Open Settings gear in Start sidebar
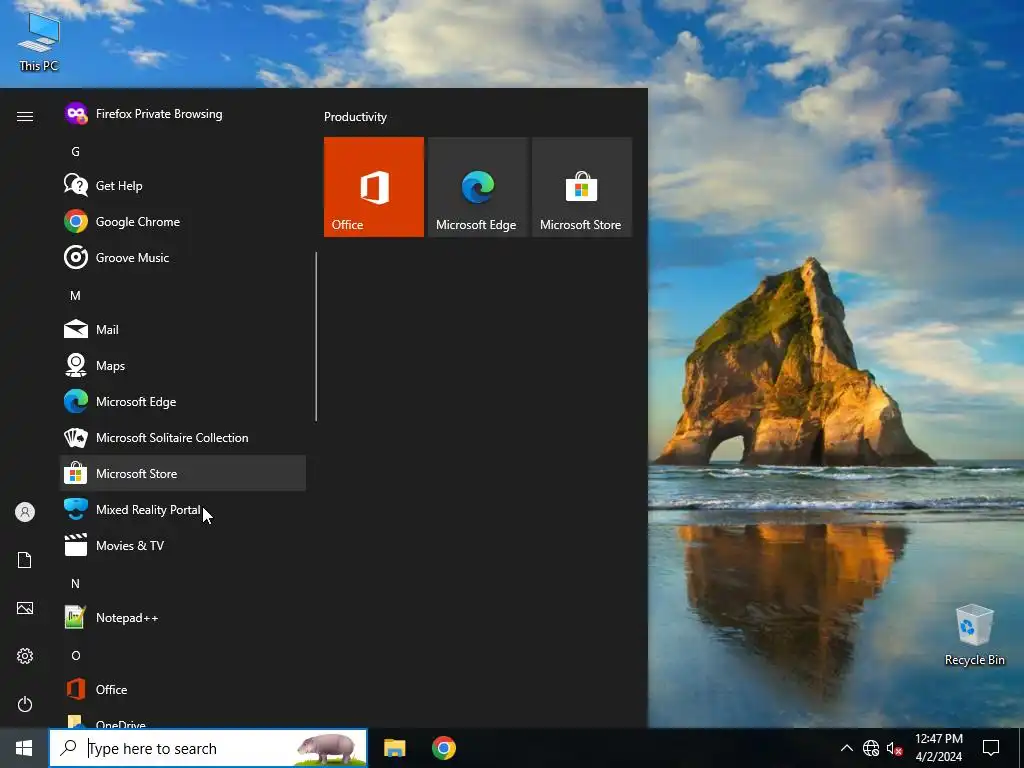This screenshot has width=1024, height=768. (x=25, y=656)
